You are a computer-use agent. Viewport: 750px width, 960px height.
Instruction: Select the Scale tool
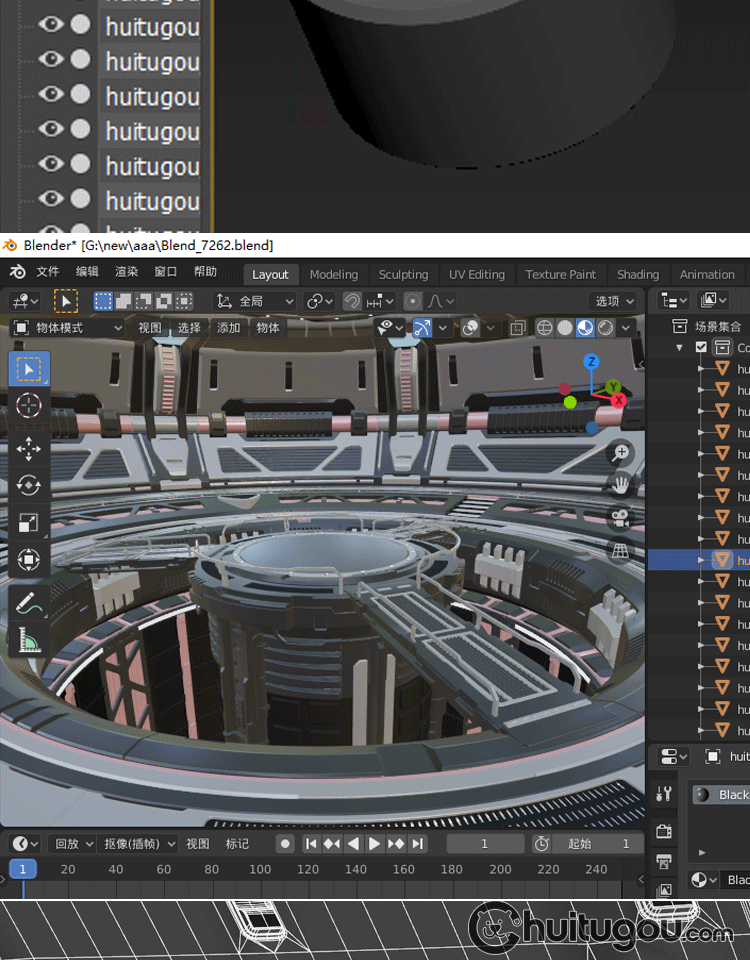click(x=29, y=522)
